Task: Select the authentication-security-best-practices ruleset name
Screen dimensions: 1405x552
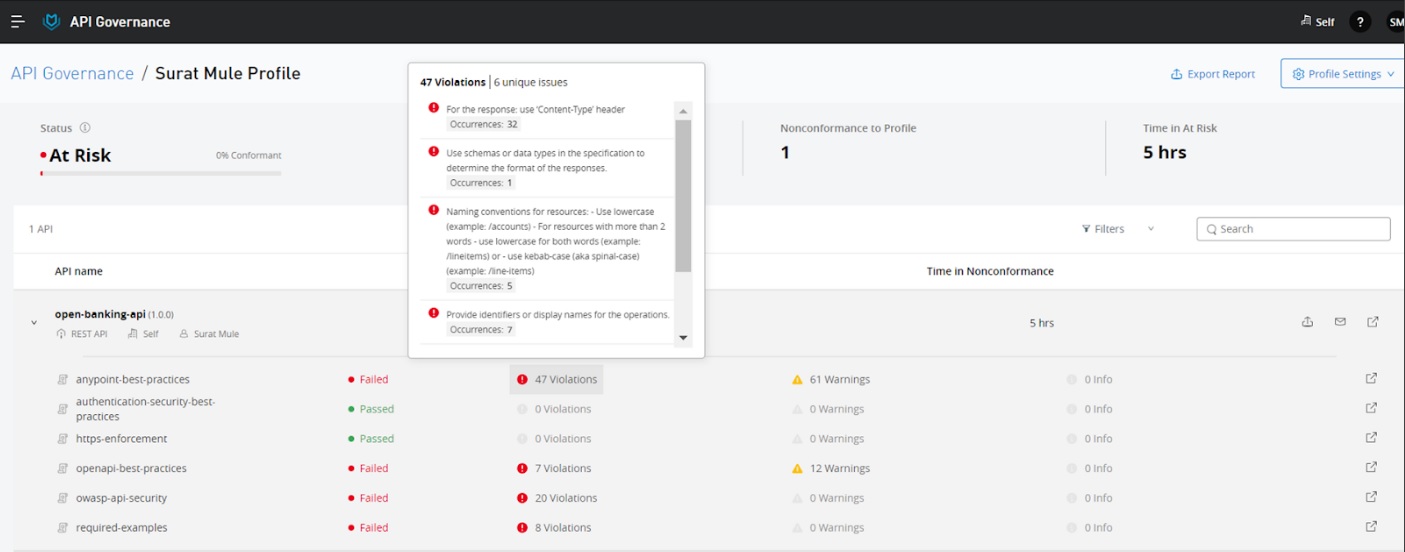Action: [x=146, y=409]
